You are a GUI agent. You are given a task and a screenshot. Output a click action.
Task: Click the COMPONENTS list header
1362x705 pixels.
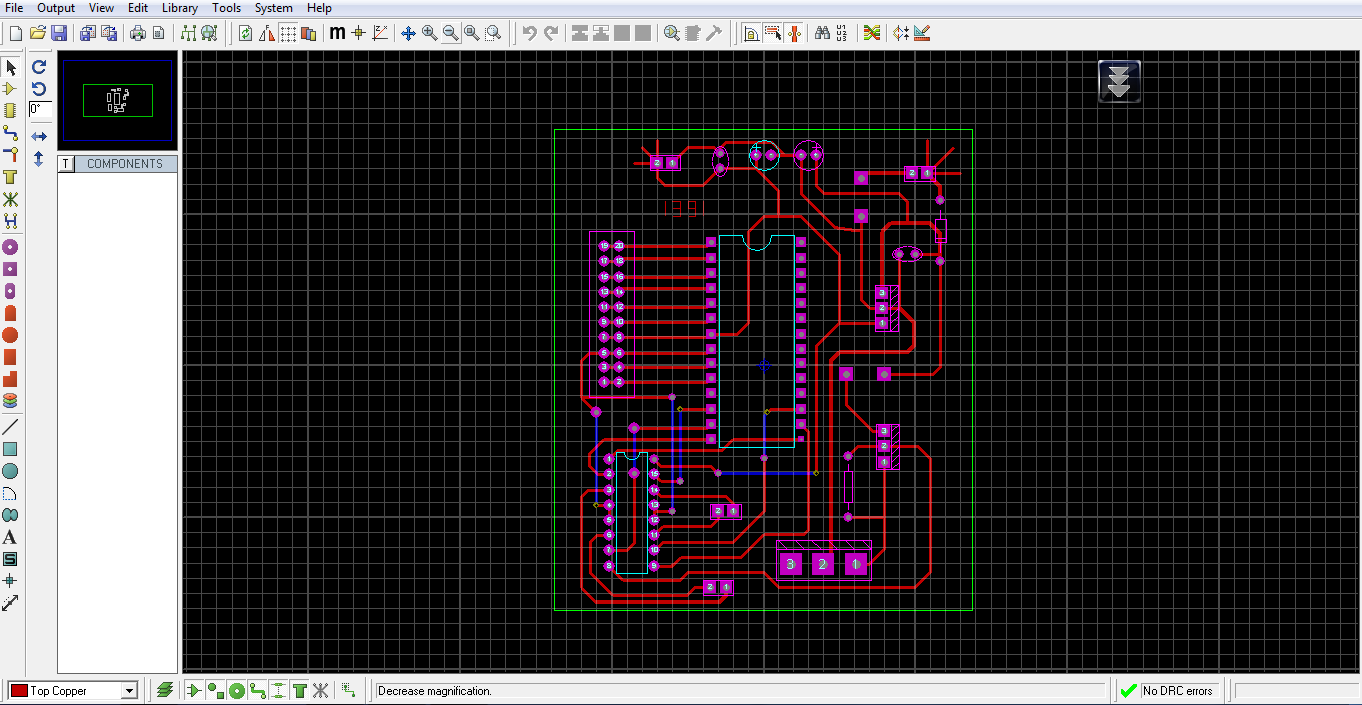point(125,164)
